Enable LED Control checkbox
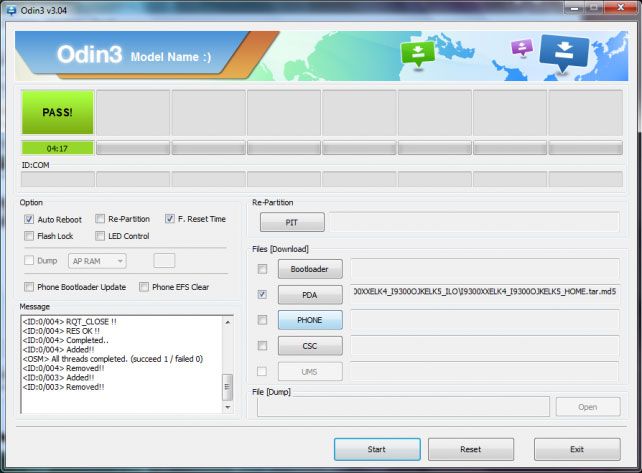 (x=99, y=236)
